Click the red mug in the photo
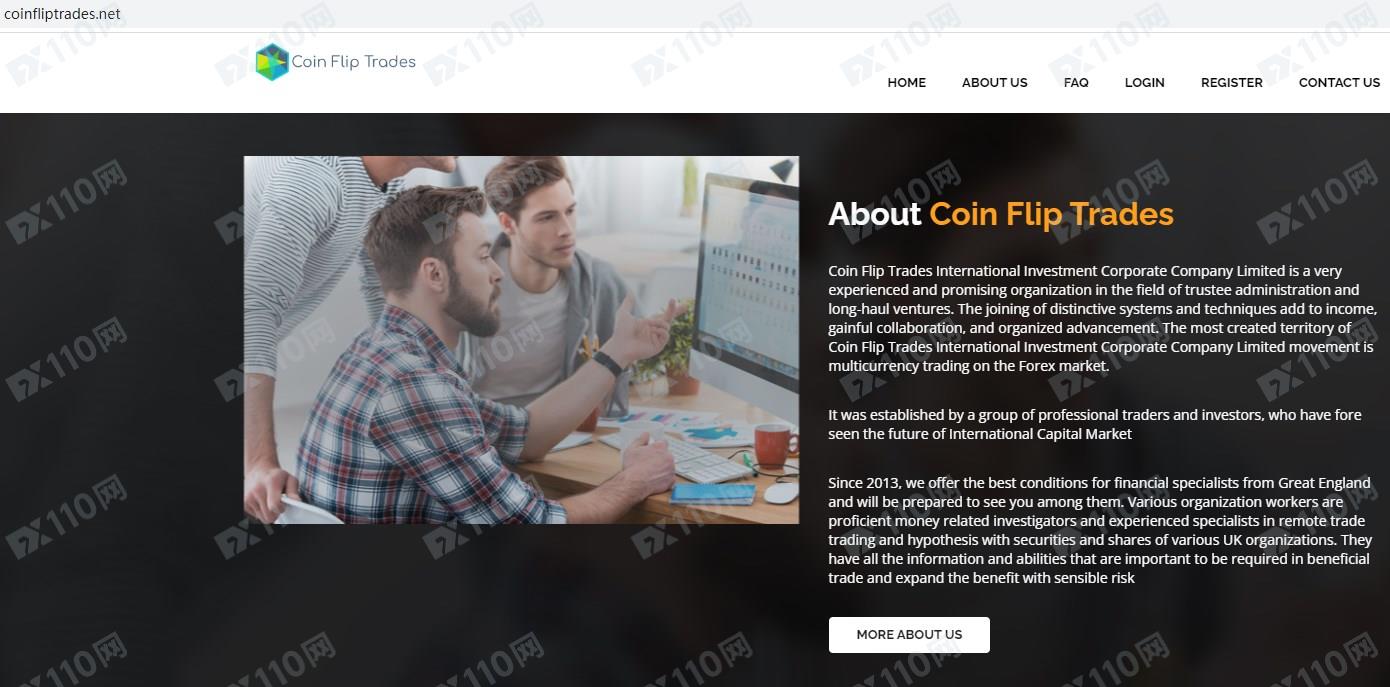The image size is (1390, 687). pos(772,444)
